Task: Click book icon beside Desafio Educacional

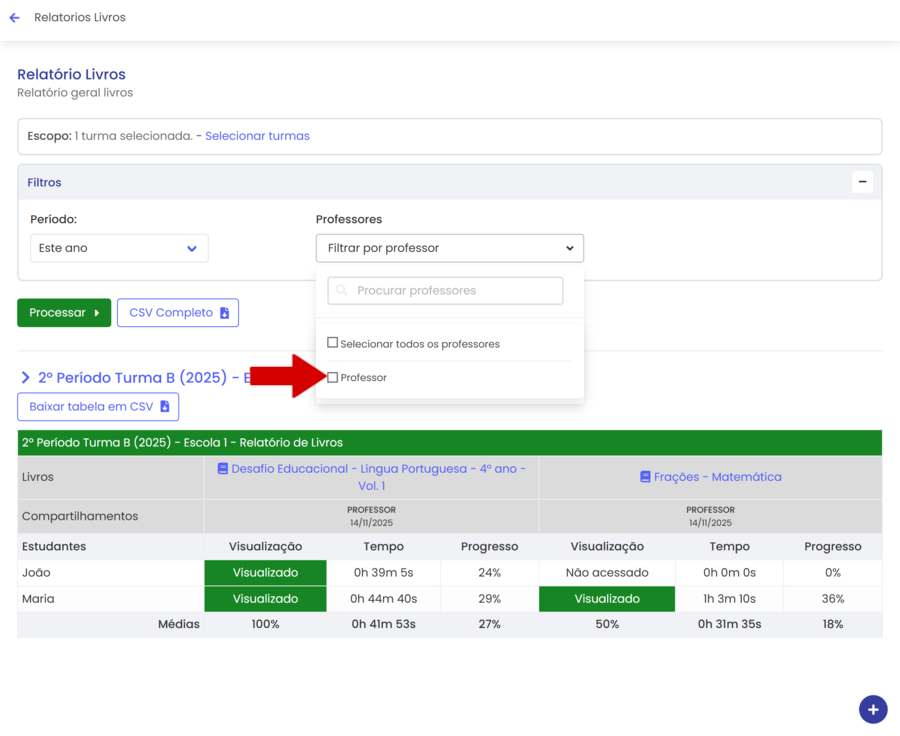Action: point(223,469)
